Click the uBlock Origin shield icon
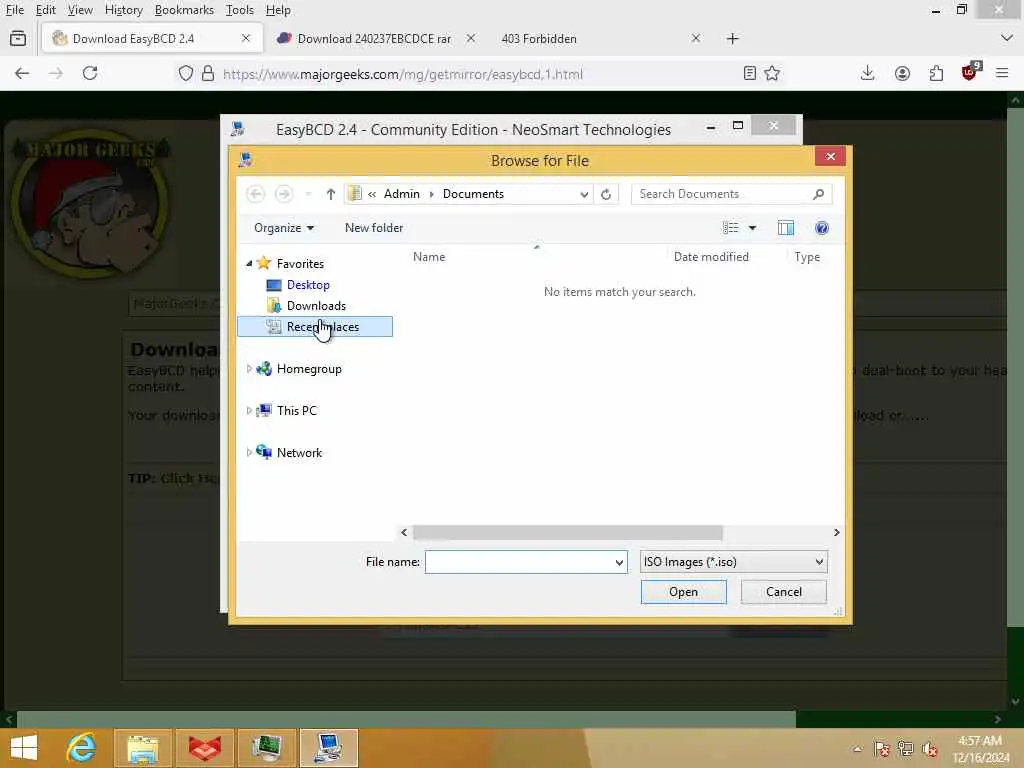This screenshot has width=1024, height=768. click(970, 72)
